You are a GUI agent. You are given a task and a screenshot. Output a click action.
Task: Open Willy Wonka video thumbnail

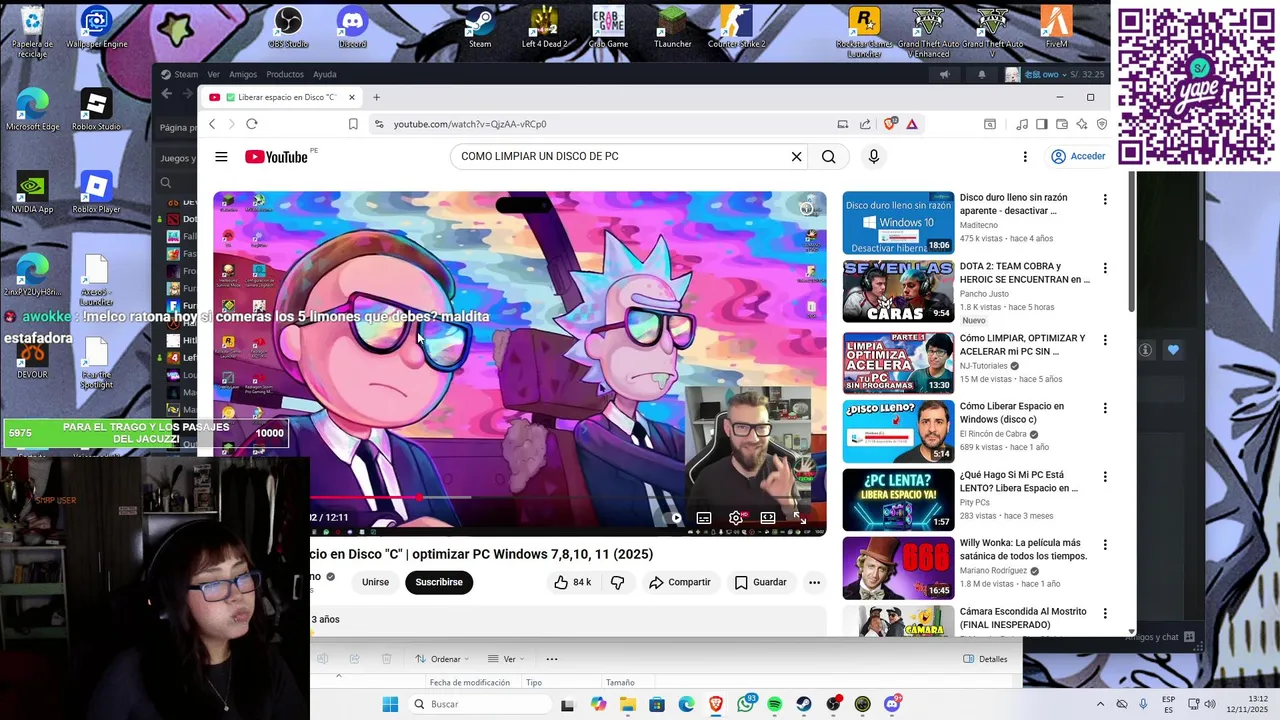coord(898,567)
